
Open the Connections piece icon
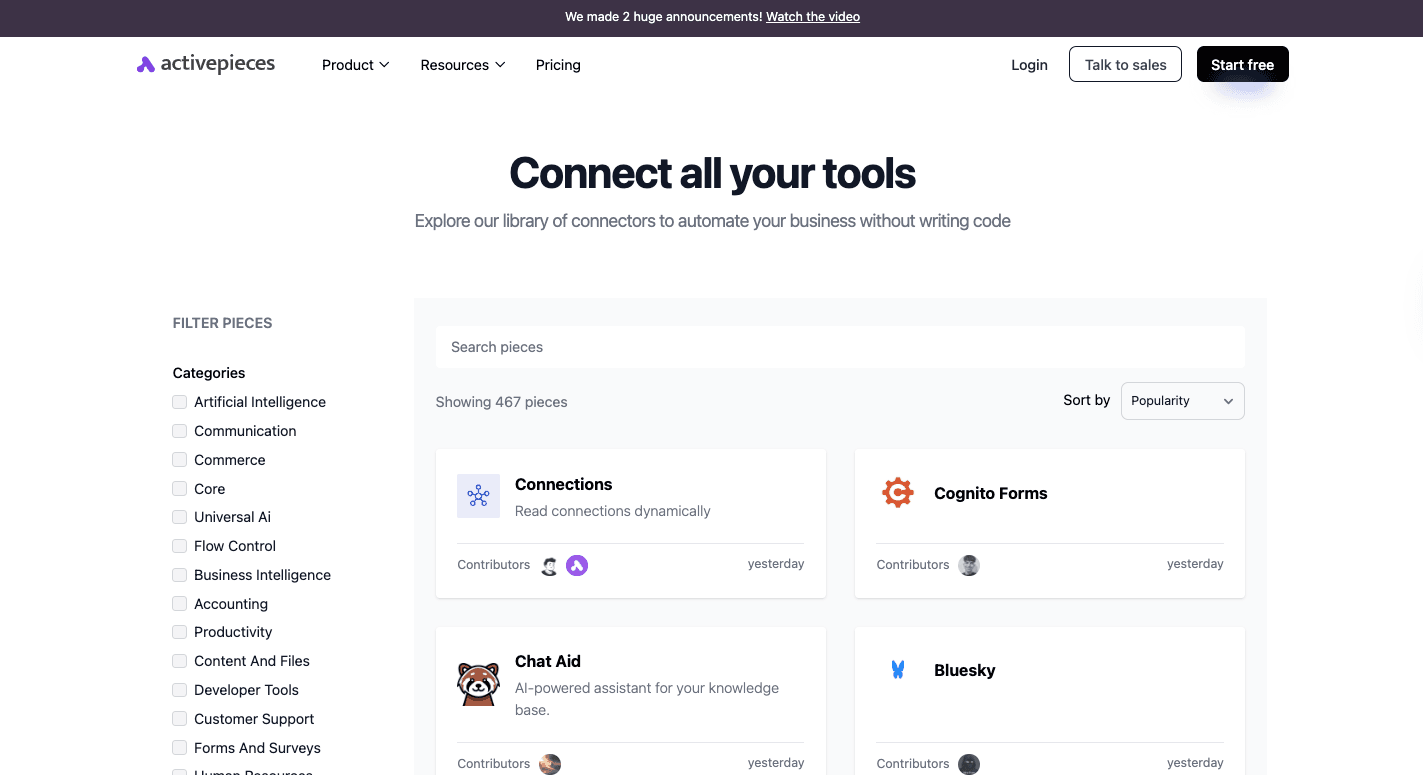click(478, 496)
